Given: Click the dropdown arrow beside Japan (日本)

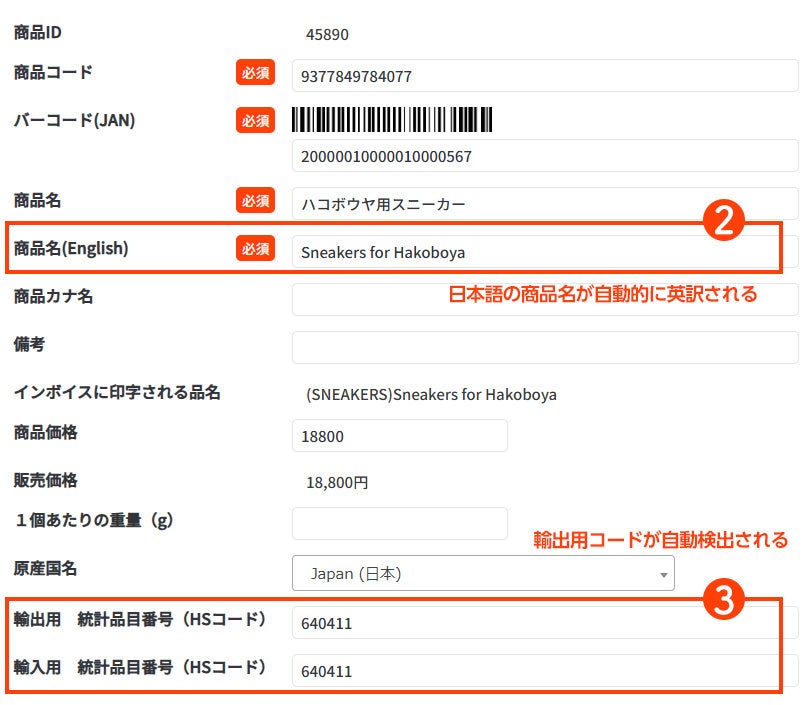Looking at the screenshot, I should coord(663,575).
